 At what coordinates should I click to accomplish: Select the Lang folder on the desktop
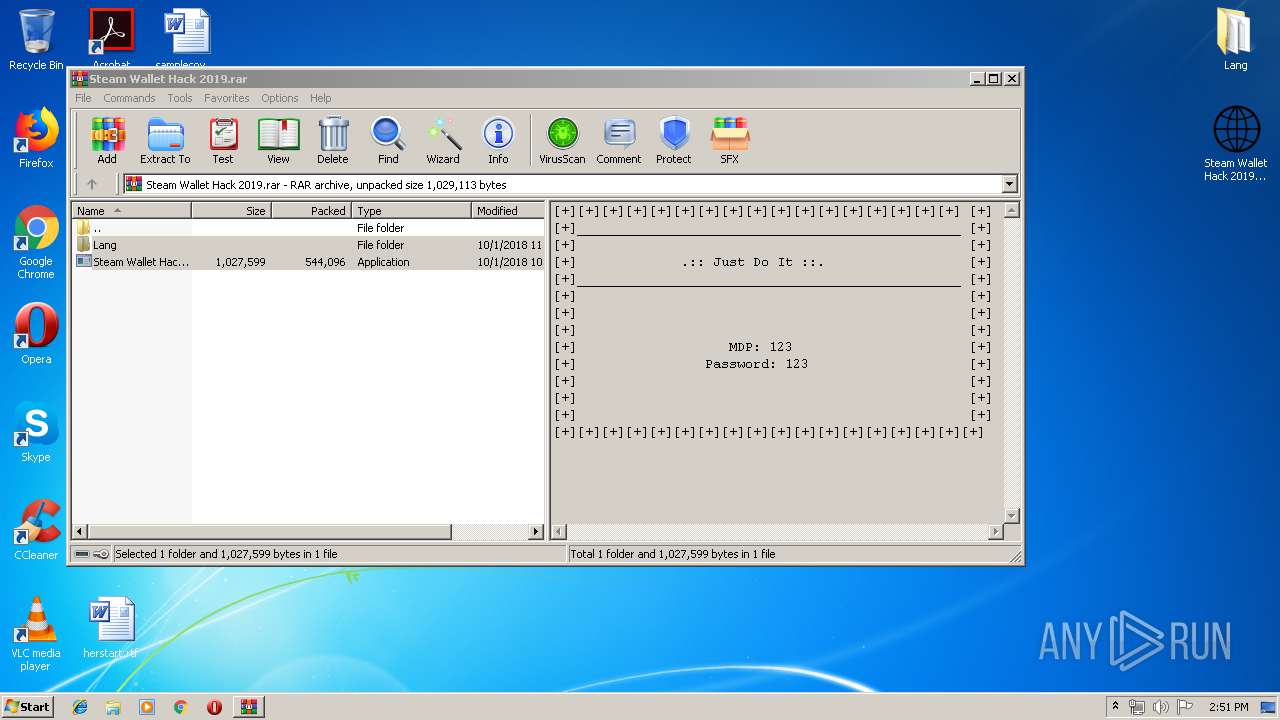pyautogui.click(x=1236, y=40)
